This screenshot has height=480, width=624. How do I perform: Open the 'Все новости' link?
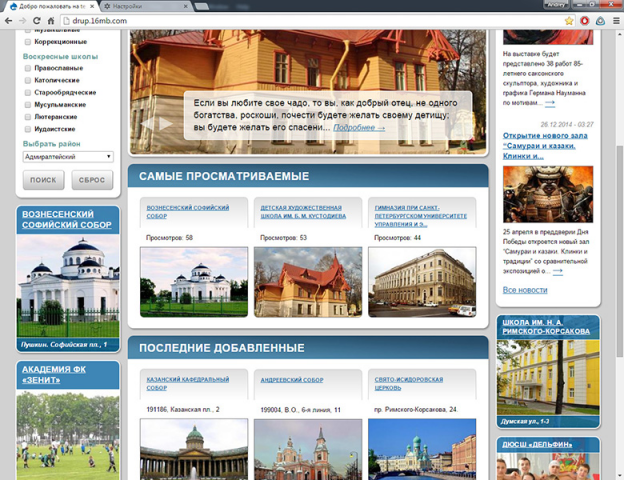(x=525, y=290)
